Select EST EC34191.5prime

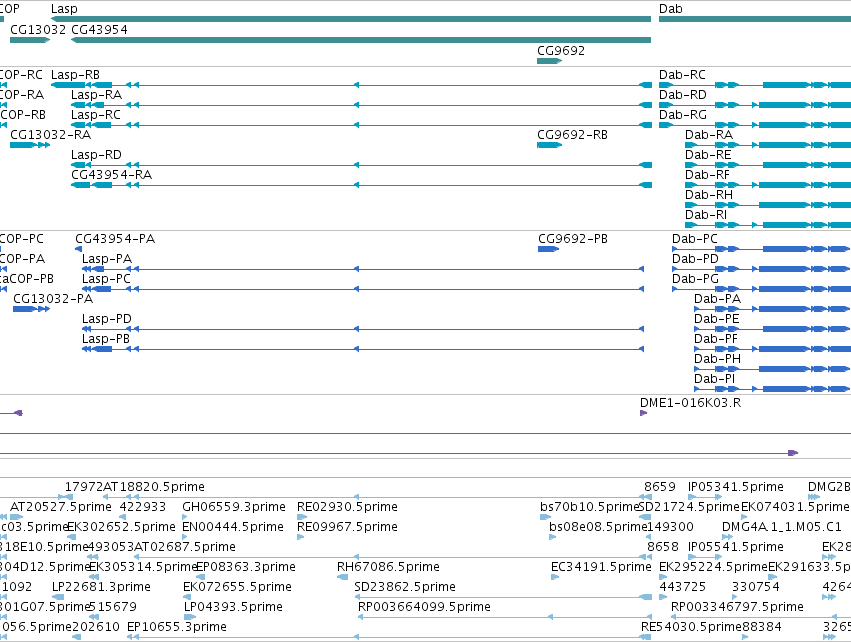coord(601,567)
